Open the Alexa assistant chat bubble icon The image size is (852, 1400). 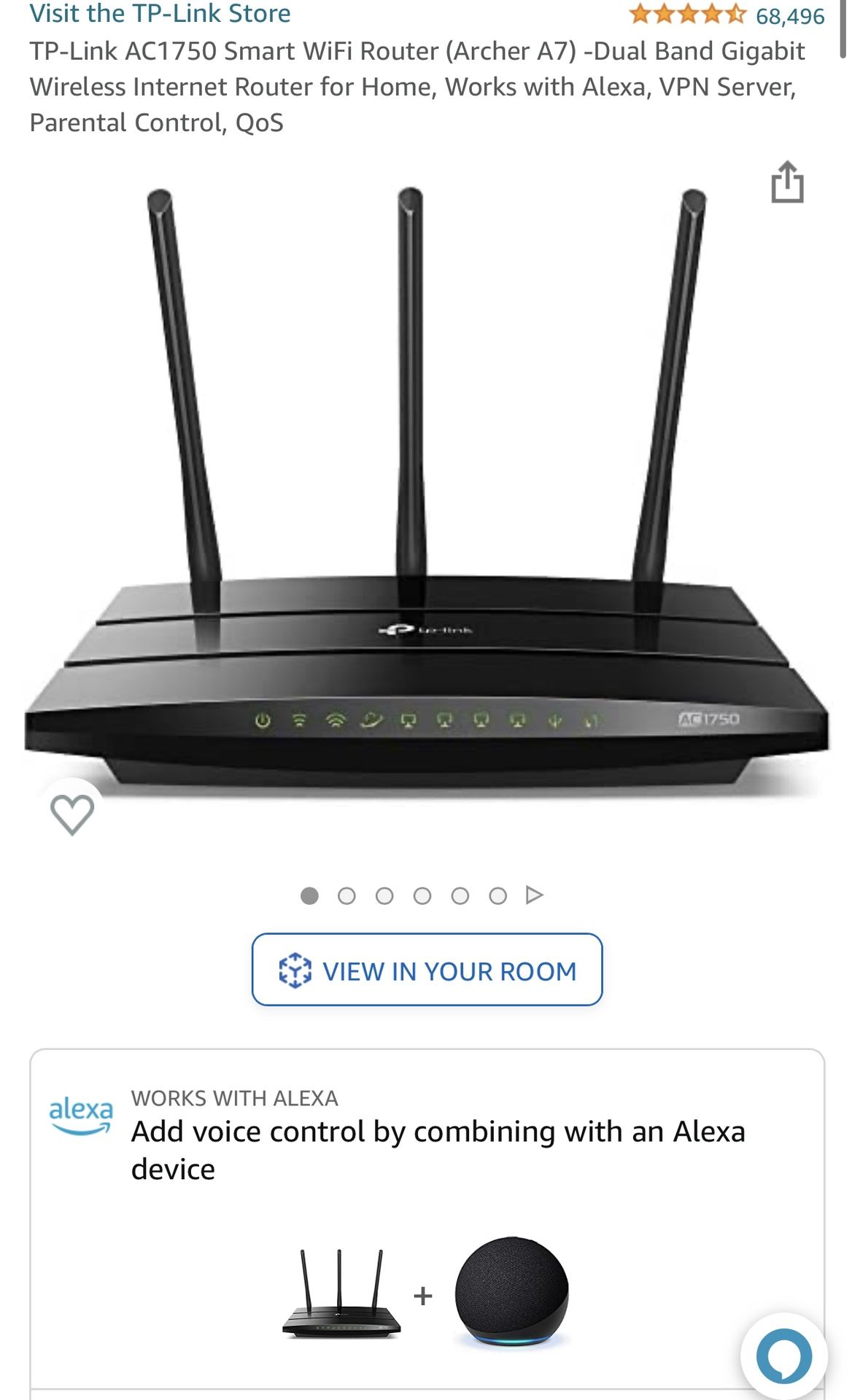coord(784,1356)
